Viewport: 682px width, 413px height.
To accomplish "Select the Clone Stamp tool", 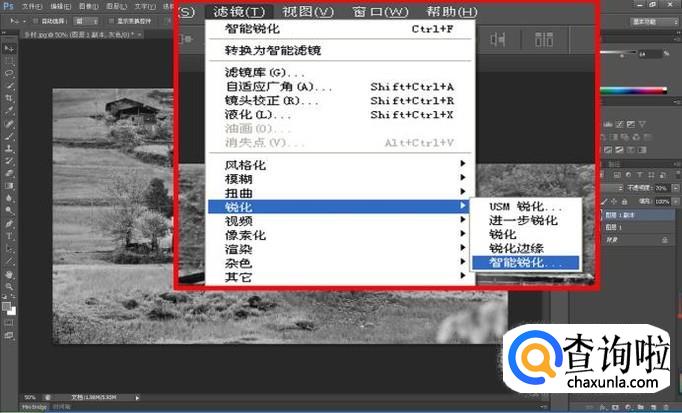I will pyautogui.click(x=9, y=149).
